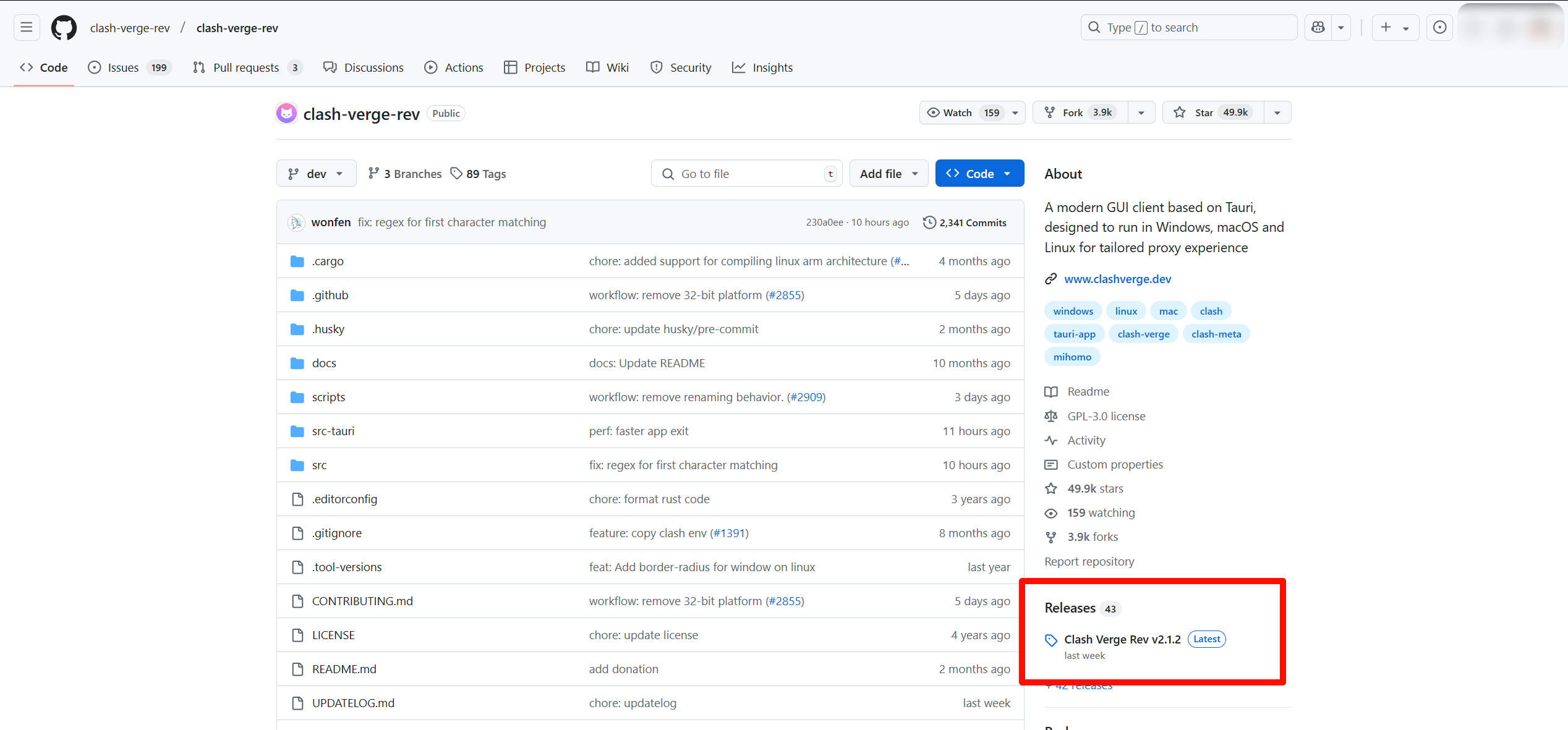Open commit history clock icon
Image resolution: width=1568 pixels, height=730 pixels.
coord(929,223)
